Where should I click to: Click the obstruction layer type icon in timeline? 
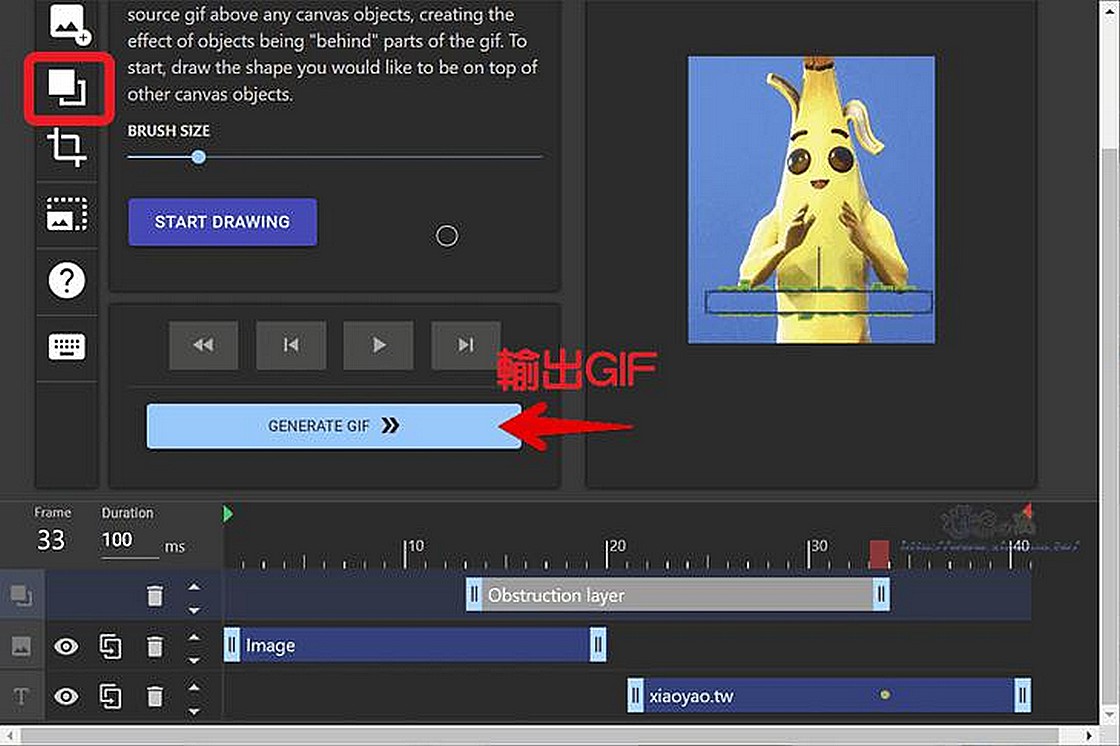click(x=21, y=596)
